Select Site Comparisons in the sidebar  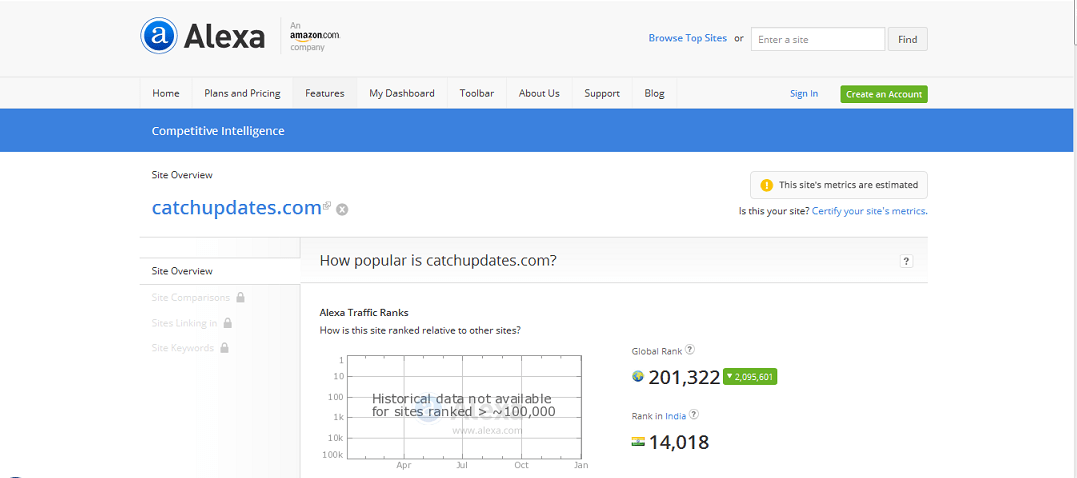coord(191,297)
